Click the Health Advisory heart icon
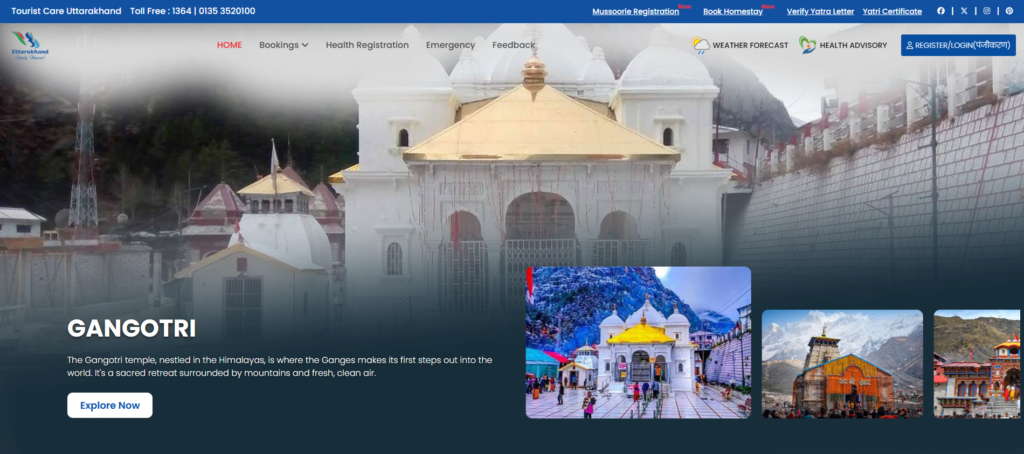Viewport: 1024px width, 454px height. pyautogui.click(x=807, y=45)
